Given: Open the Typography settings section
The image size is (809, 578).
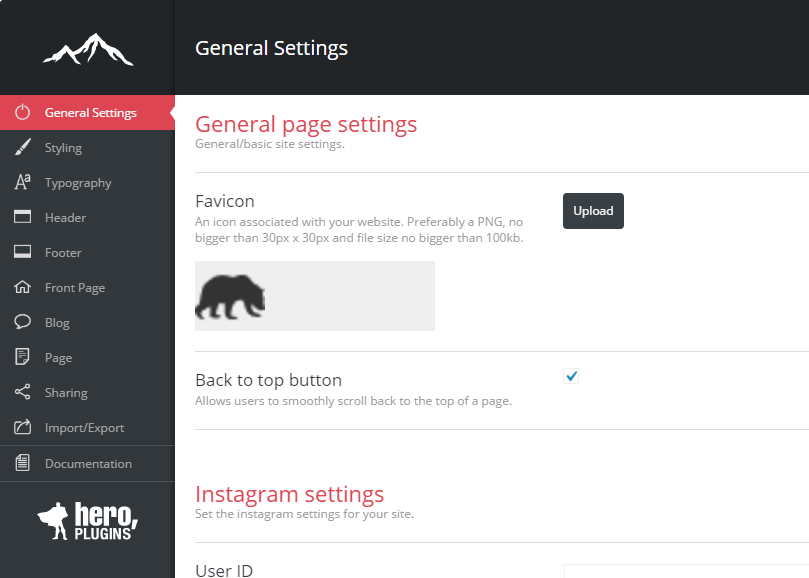Looking at the screenshot, I should click(78, 183).
